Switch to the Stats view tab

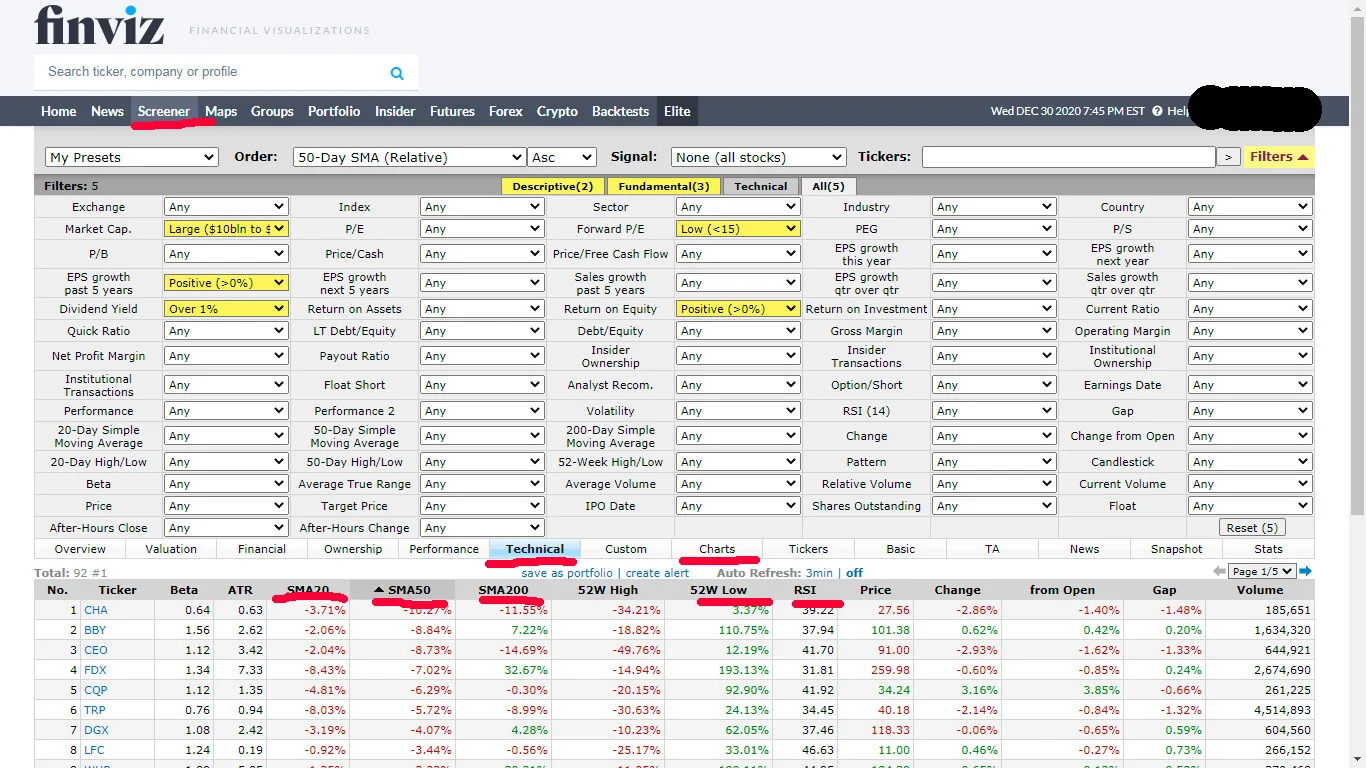click(x=1268, y=549)
